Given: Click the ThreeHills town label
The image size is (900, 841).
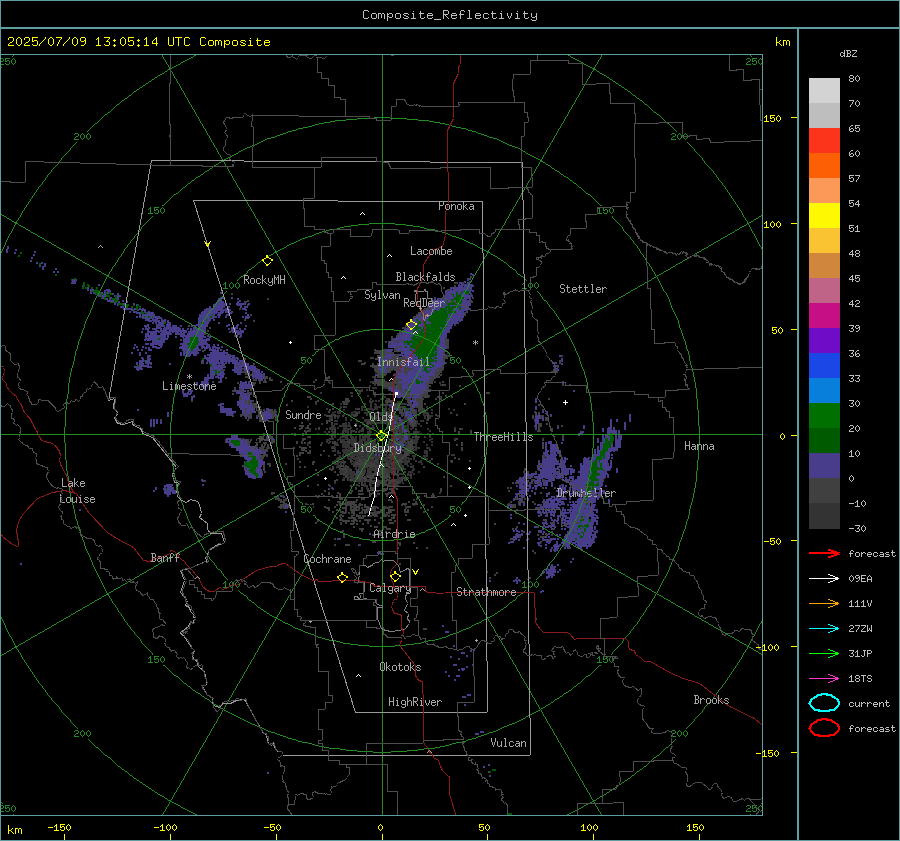Looking at the screenshot, I should [503, 437].
